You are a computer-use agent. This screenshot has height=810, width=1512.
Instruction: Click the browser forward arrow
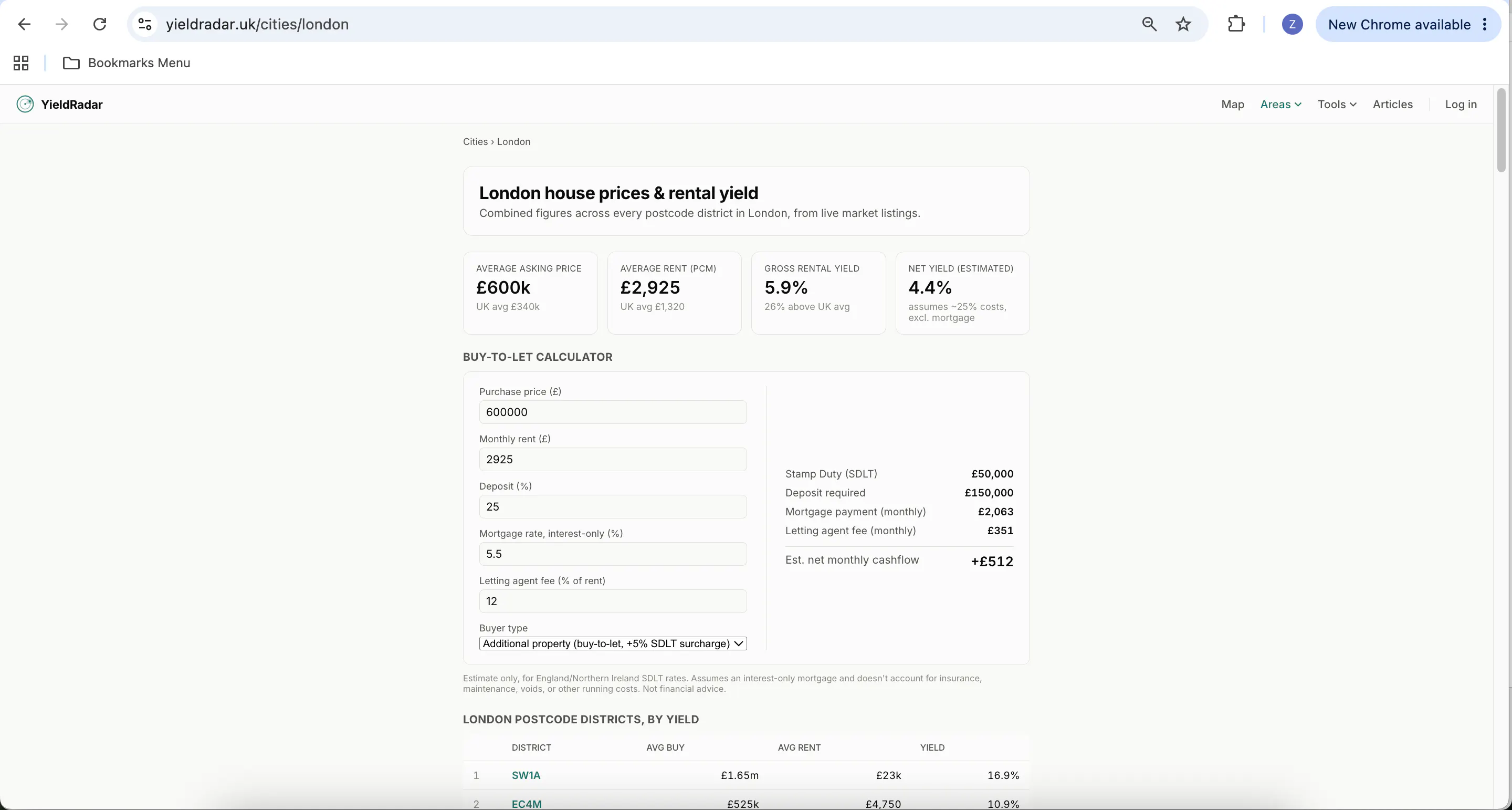click(61, 24)
